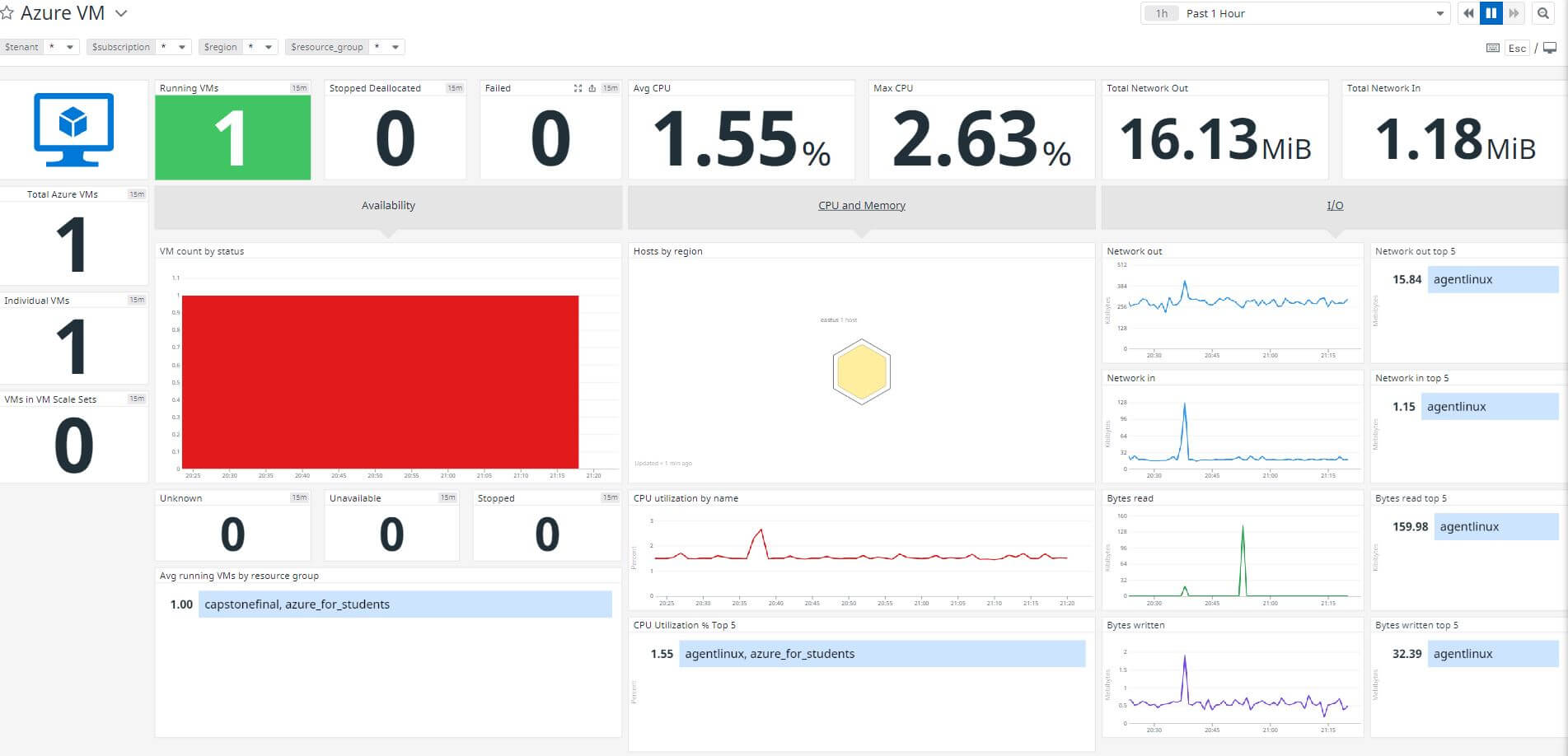The height and width of the screenshot is (756, 1568).
Task: Star the Azure VM dashboard as favorite
Action: pyautogui.click(x=7, y=13)
